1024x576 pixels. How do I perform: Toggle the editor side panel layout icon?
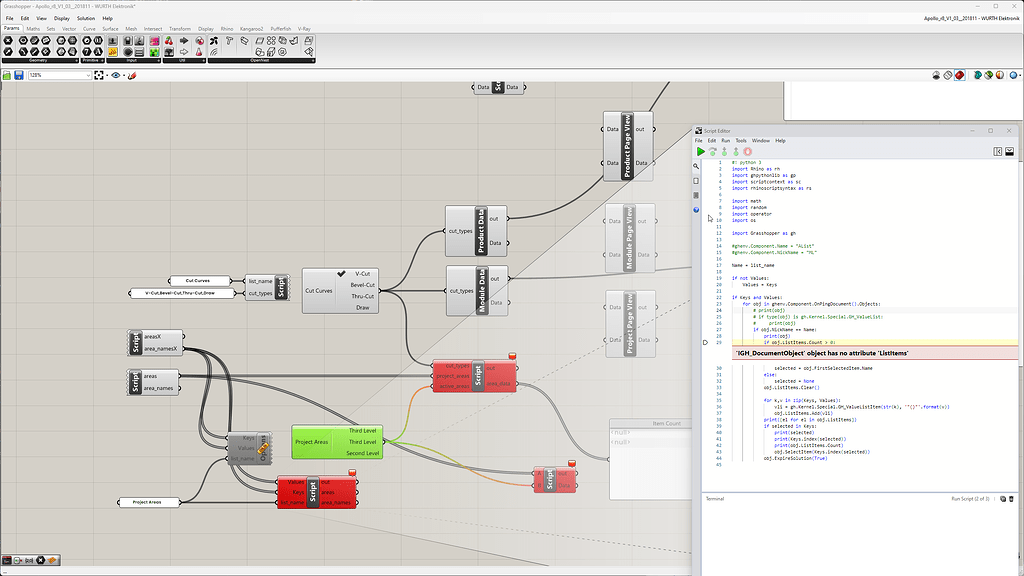pyautogui.click(x=997, y=152)
